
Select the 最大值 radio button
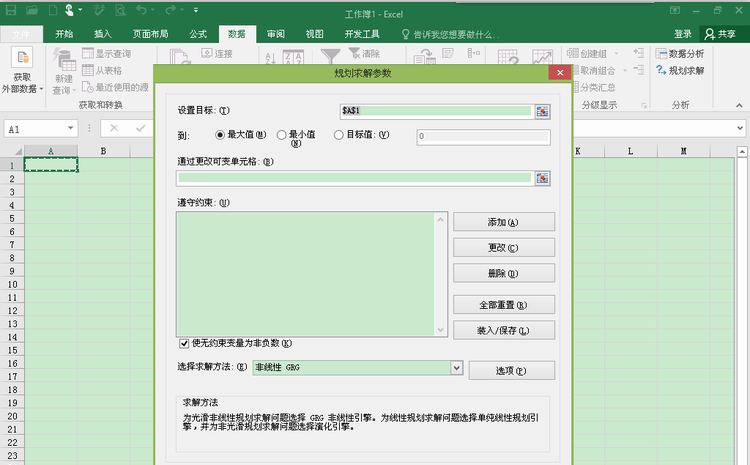pos(220,135)
